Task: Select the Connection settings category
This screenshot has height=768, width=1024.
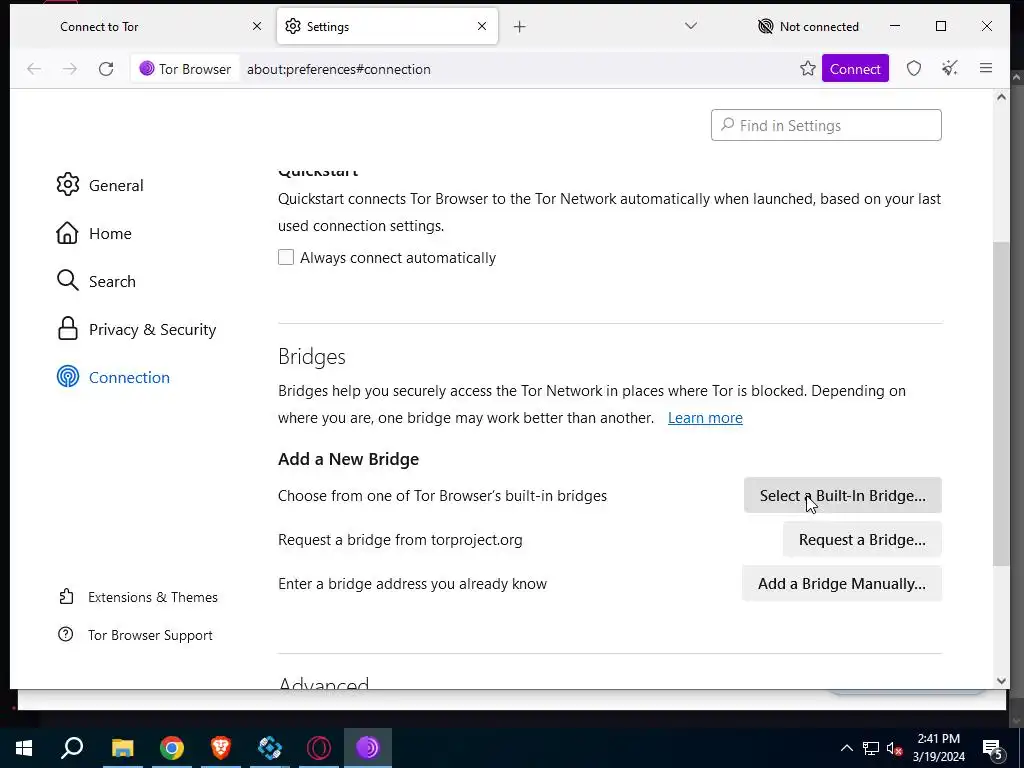Action: click(113, 377)
